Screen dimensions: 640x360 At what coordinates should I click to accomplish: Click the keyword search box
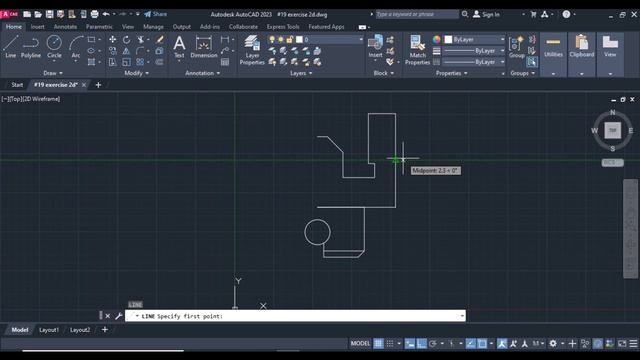tap(417, 14)
